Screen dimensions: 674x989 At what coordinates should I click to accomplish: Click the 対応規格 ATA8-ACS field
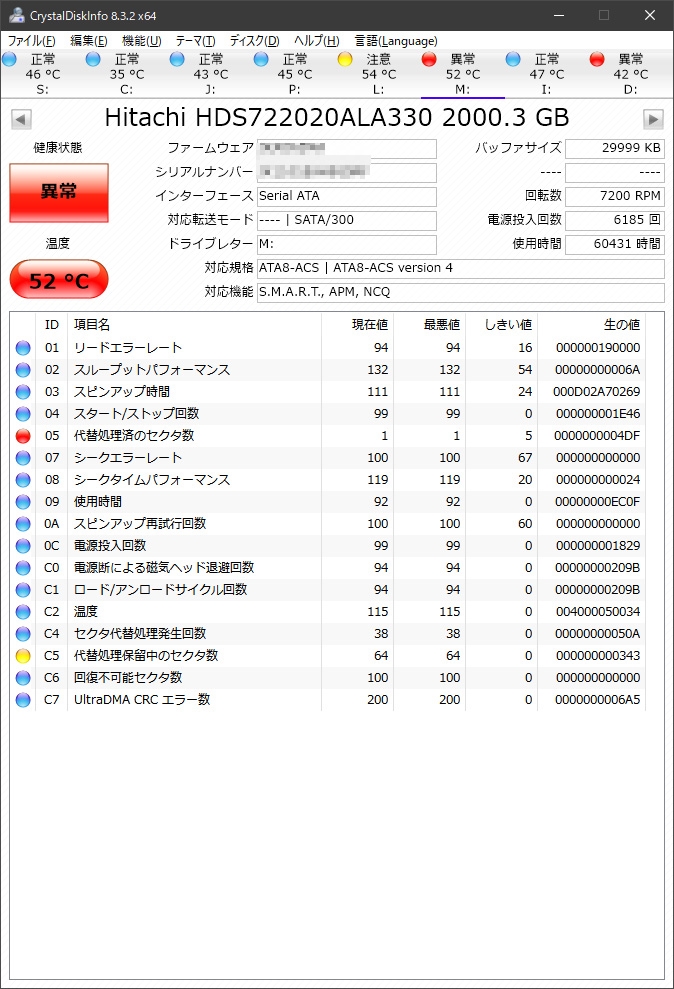tap(461, 269)
